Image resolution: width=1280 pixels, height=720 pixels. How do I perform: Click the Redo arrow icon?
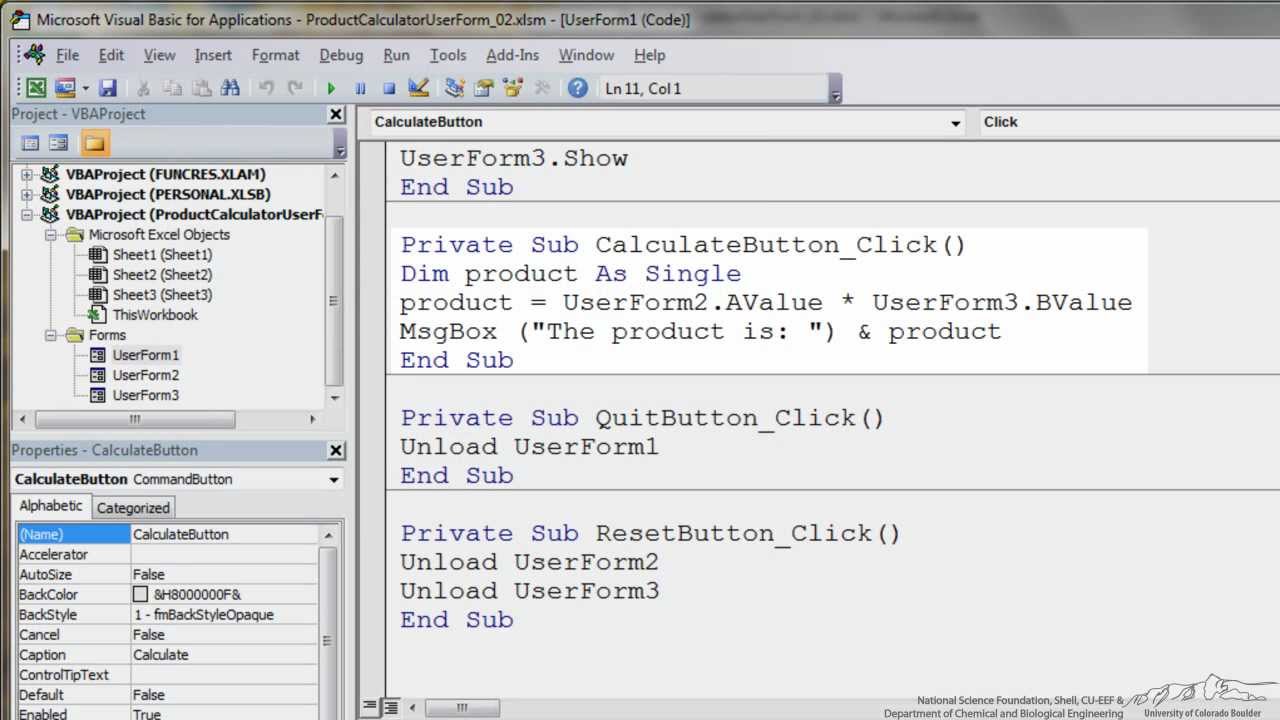(295, 88)
